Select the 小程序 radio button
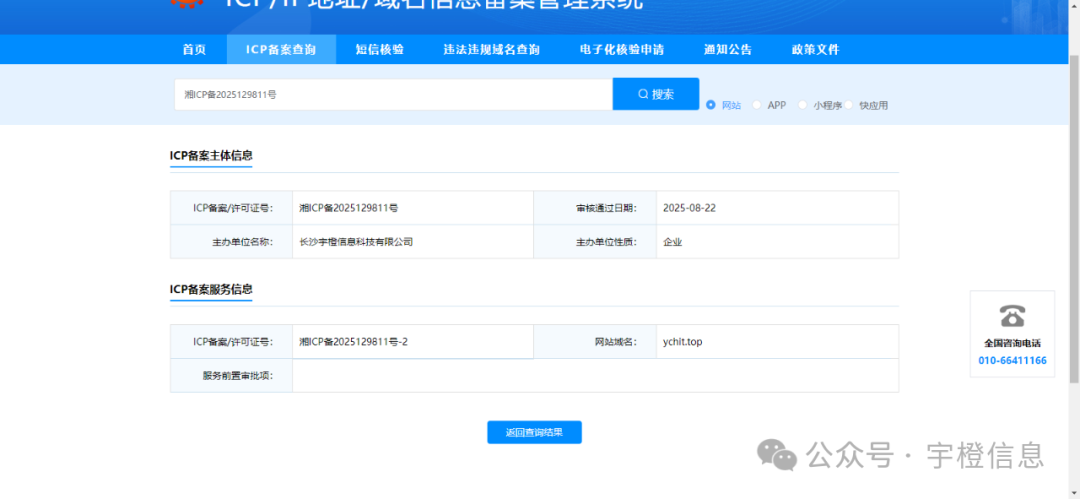The width and height of the screenshot is (1080, 499). (x=802, y=105)
